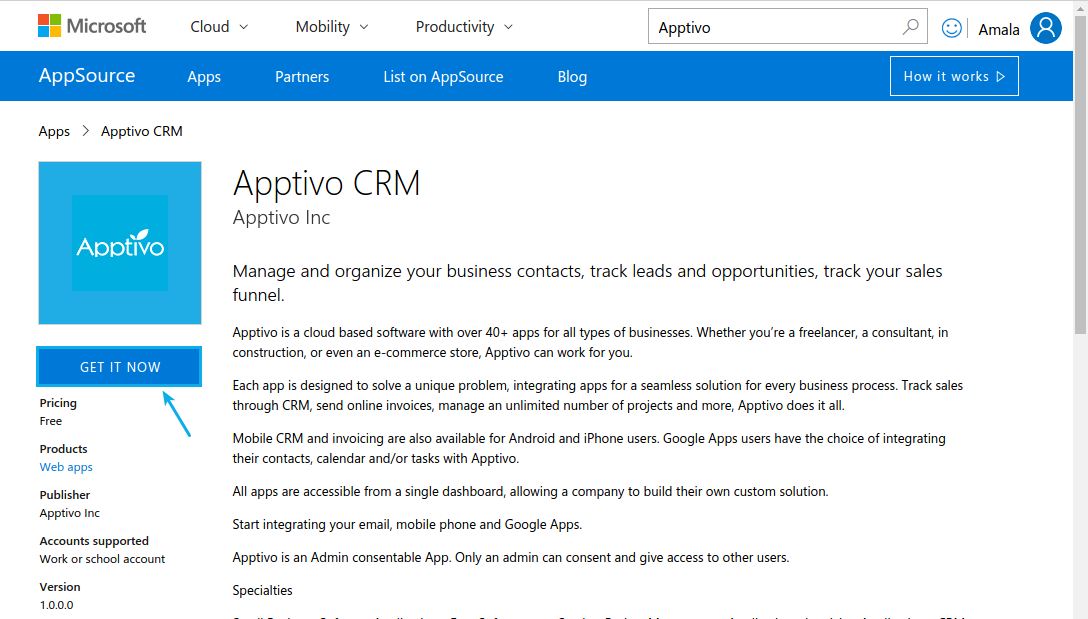Click the Apps breadcrumb link
The height and width of the screenshot is (619, 1088).
click(54, 131)
